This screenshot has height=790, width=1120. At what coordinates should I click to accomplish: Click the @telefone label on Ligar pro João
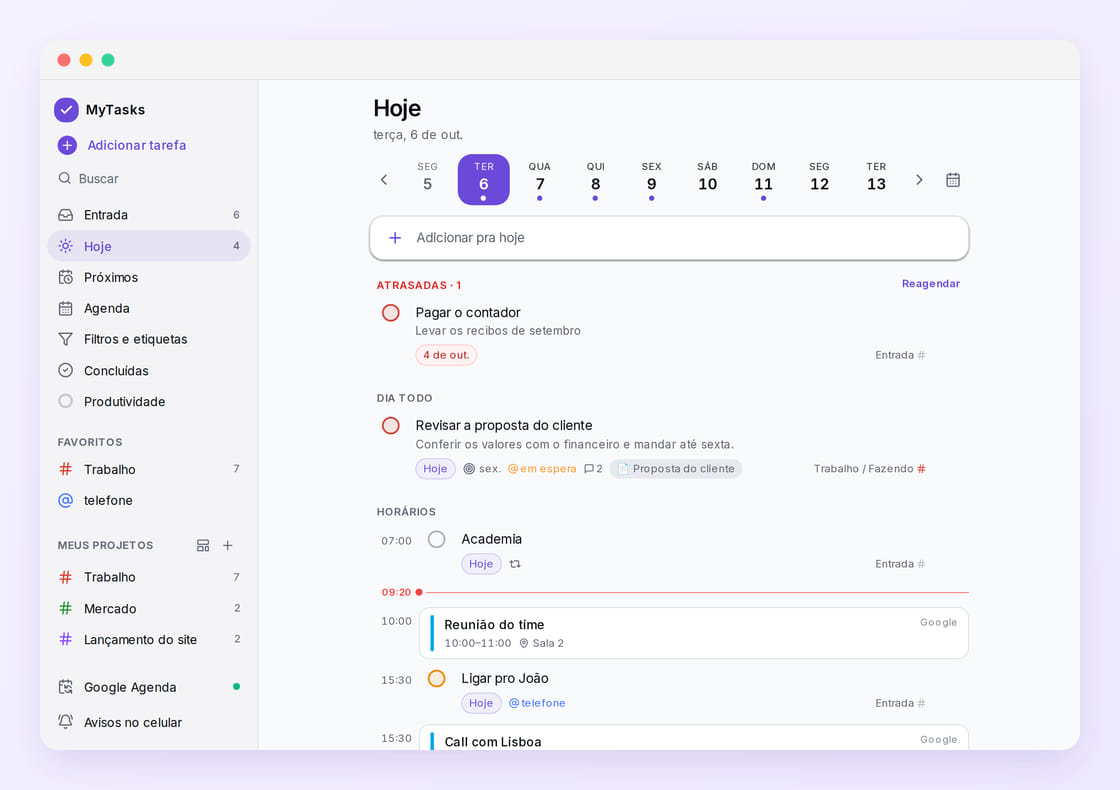pos(537,703)
